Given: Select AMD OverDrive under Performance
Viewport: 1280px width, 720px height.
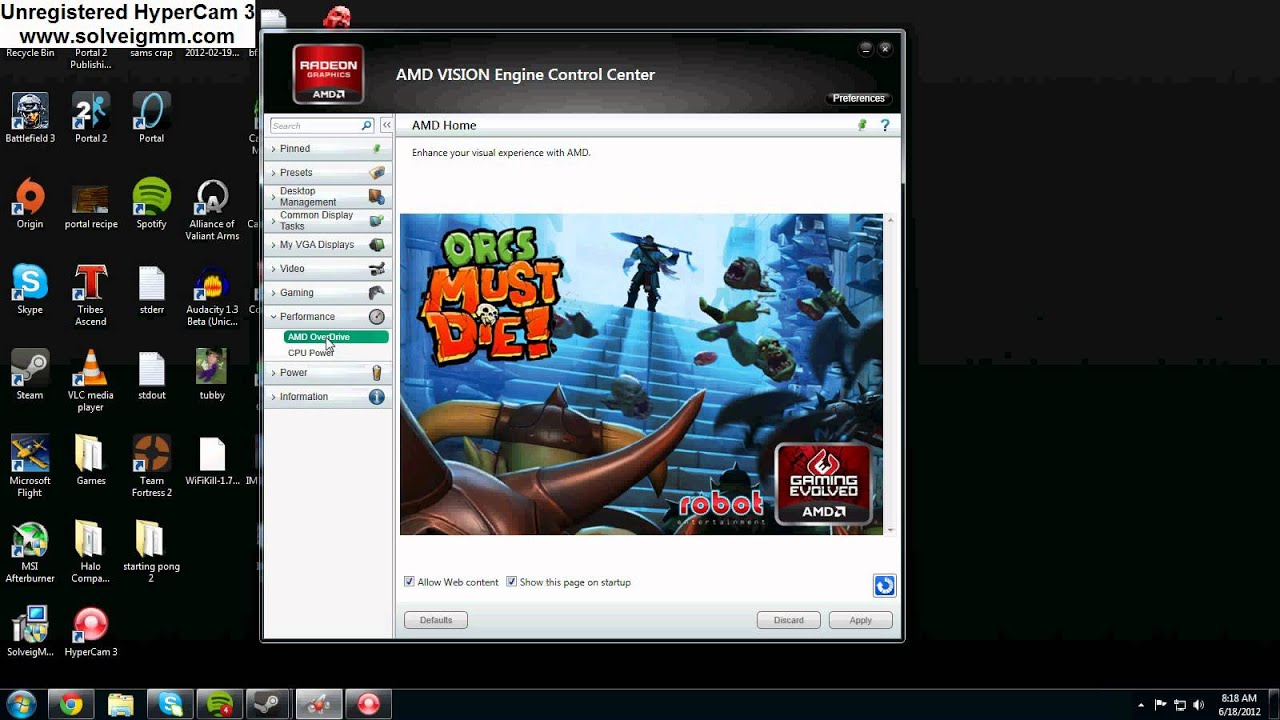Looking at the screenshot, I should point(336,337).
